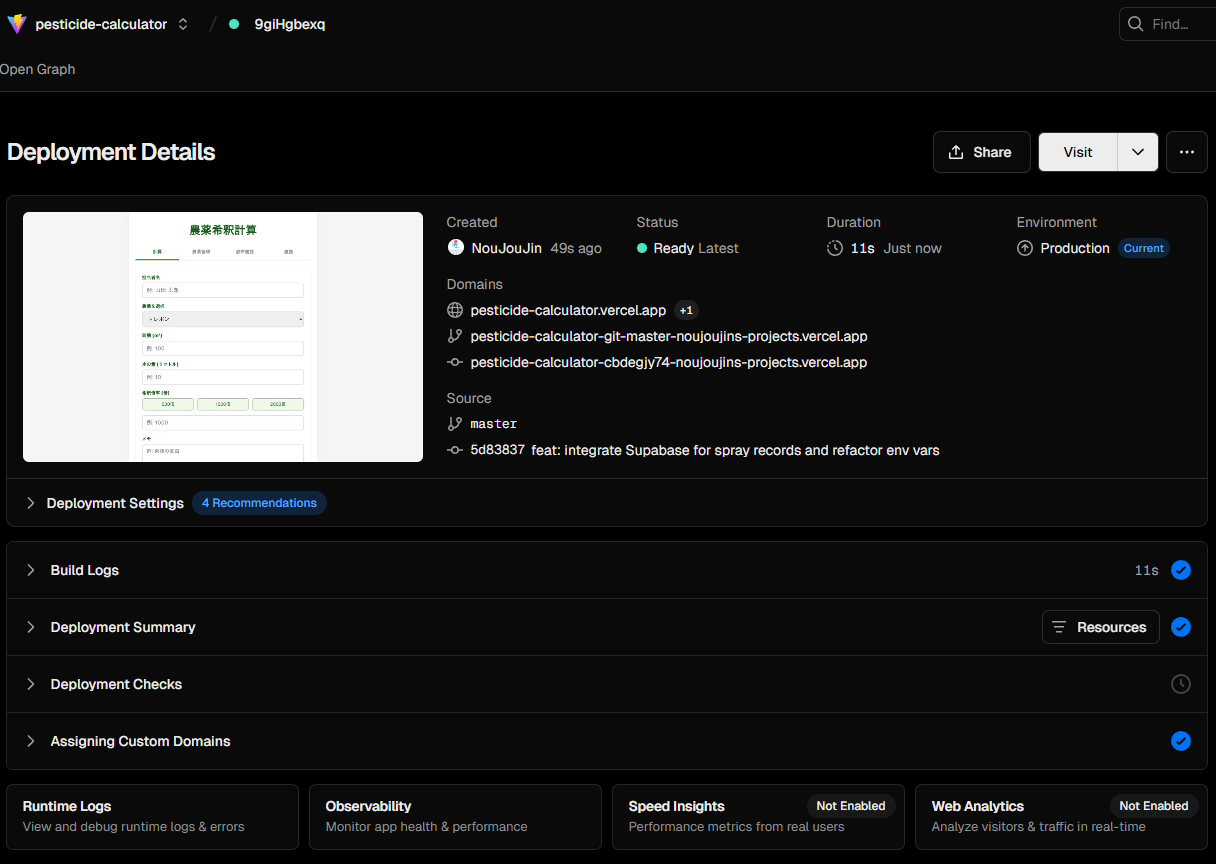Expand the Build Logs section

coord(85,570)
